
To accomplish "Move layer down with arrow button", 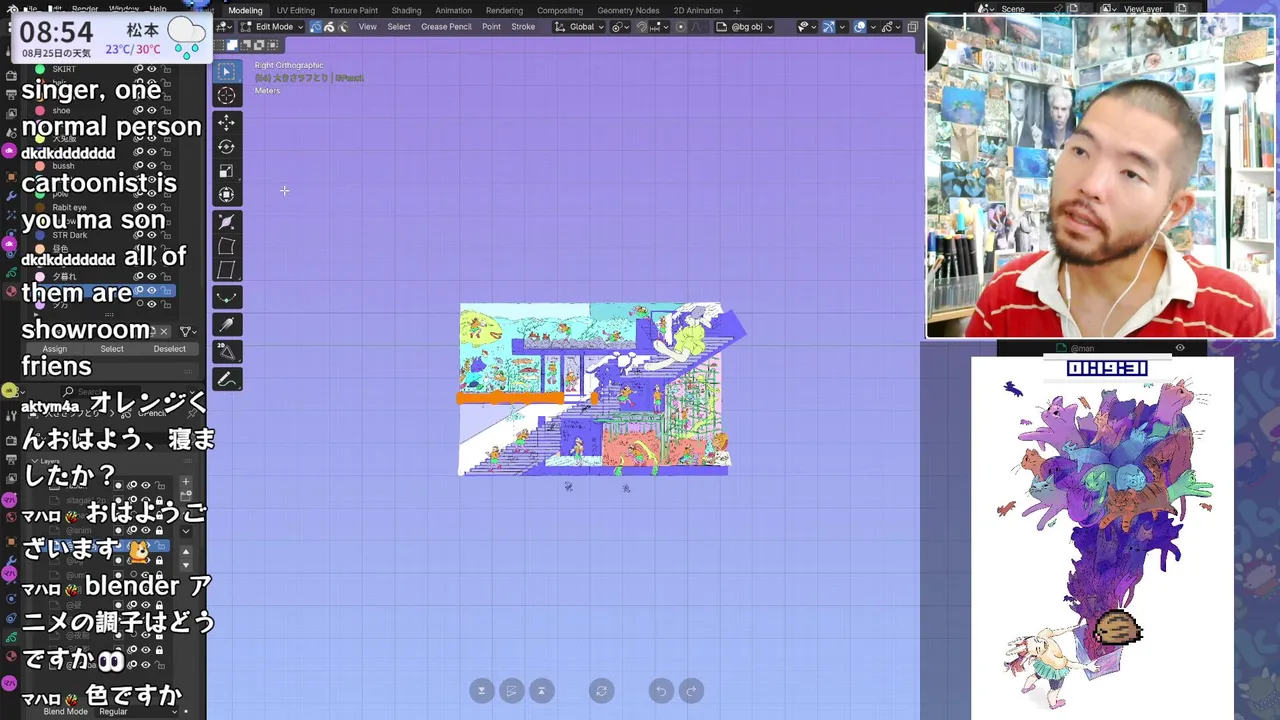I will (185, 565).
